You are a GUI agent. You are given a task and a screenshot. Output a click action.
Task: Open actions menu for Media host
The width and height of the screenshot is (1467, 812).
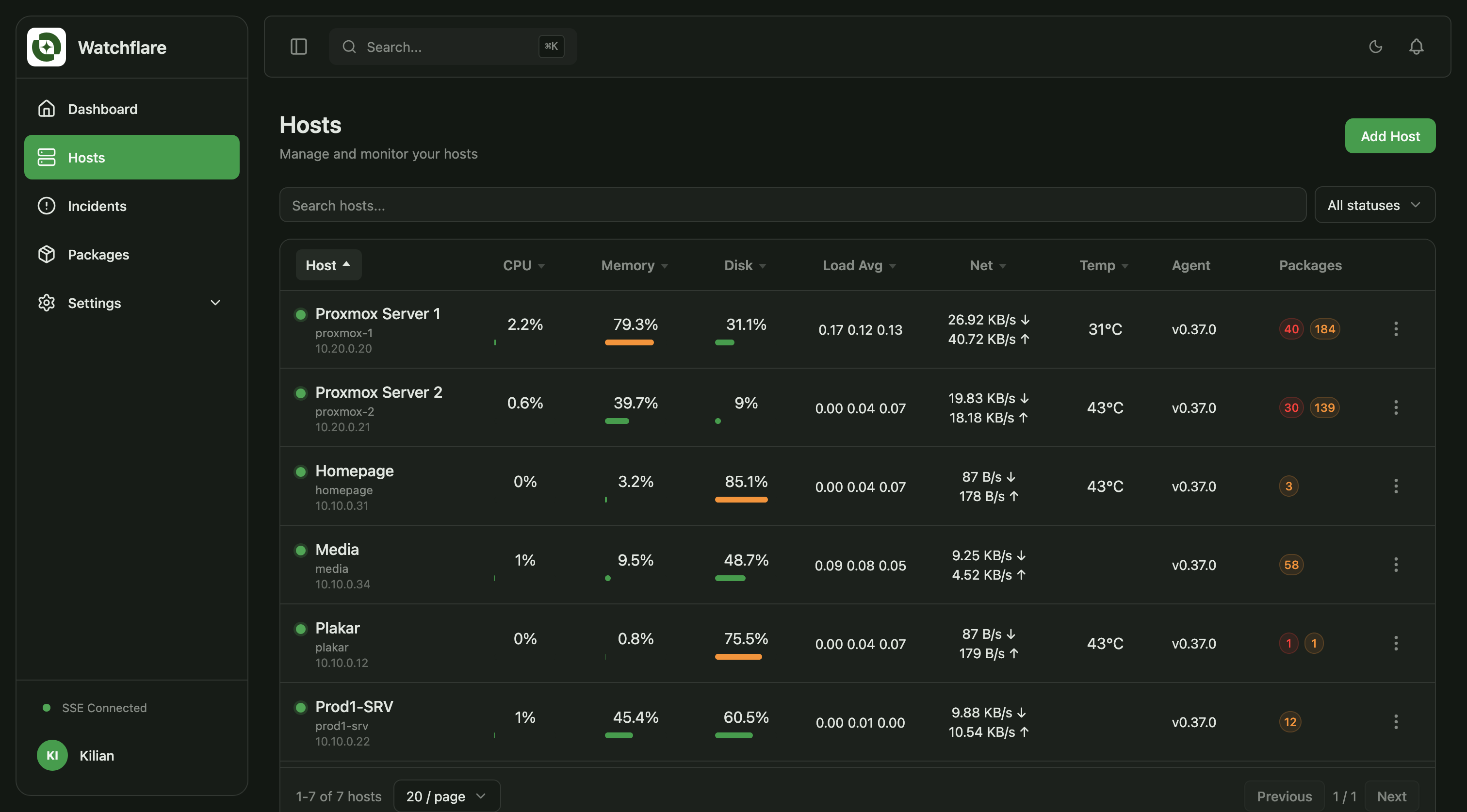[1395, 564]
